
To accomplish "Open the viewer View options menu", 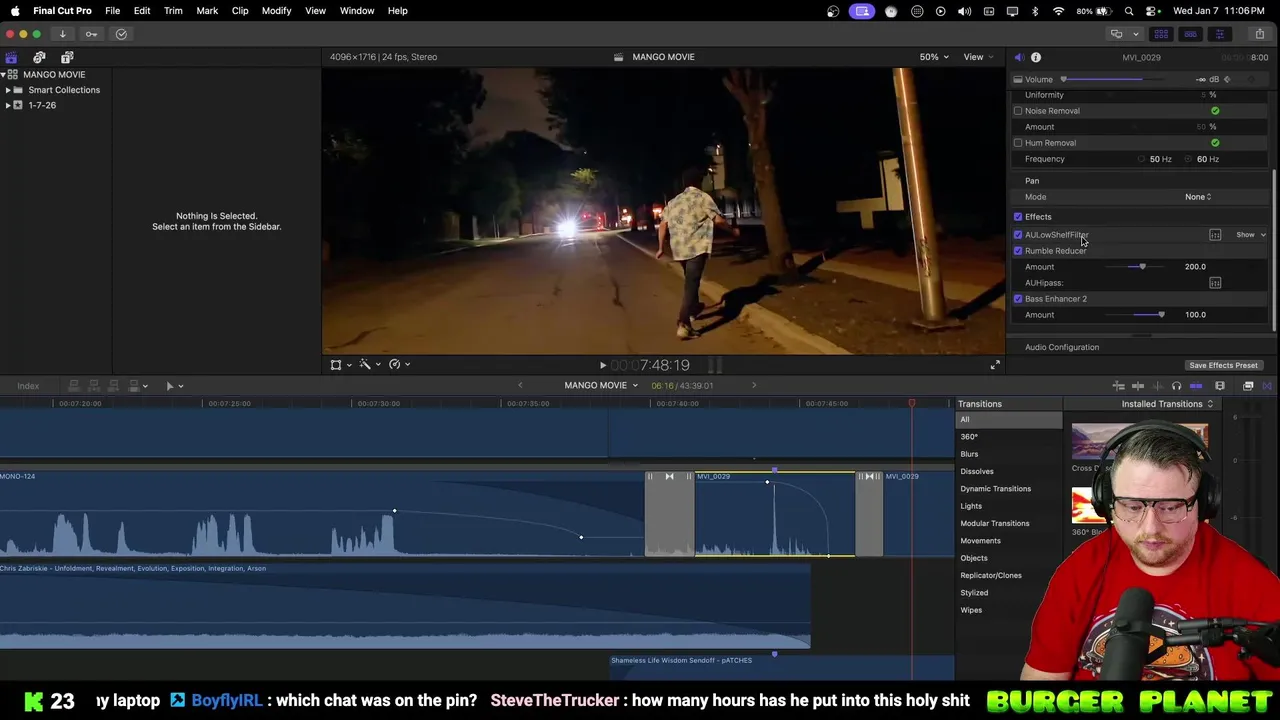I will click(x=977, y=57).
